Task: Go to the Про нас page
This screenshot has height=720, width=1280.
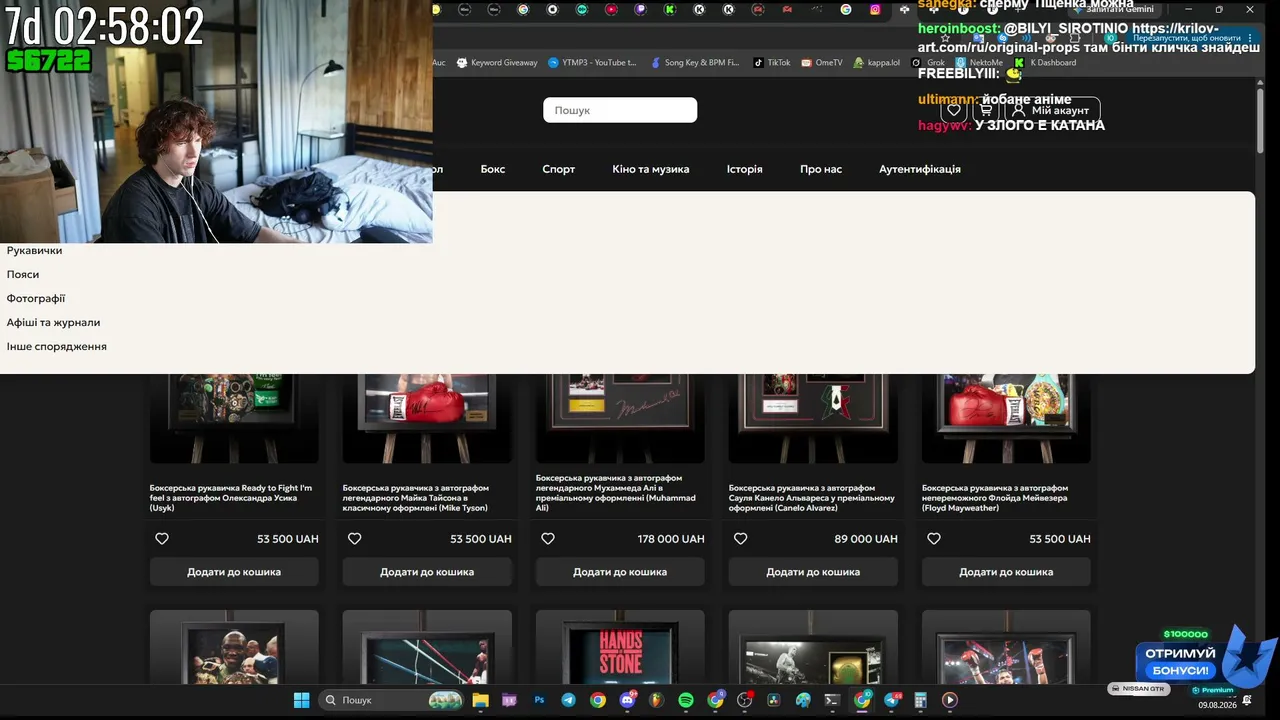Action: pos(821,169)
